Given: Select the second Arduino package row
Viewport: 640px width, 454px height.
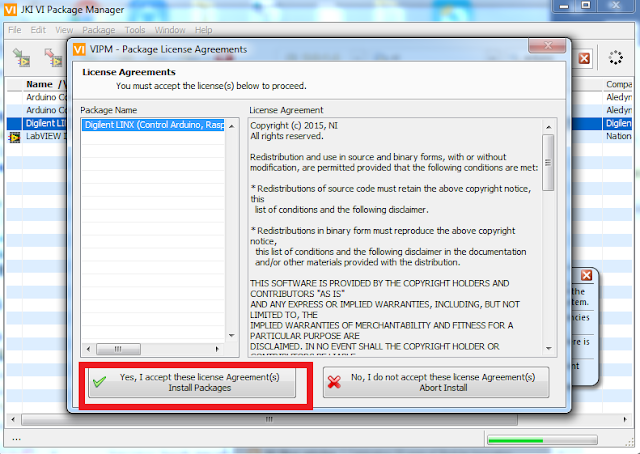Looking at the screenshot, I should [46, 110].
